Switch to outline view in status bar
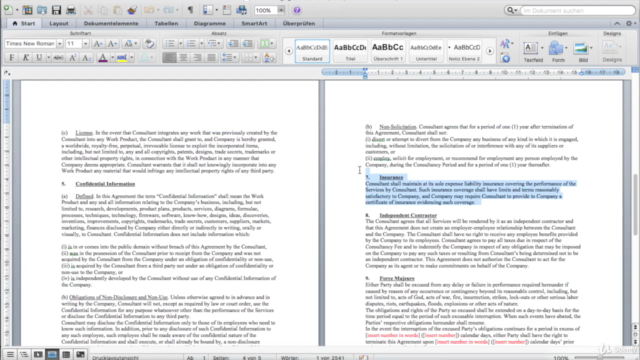640x360 pixels. pyautogui.click(x=24, y=355)
